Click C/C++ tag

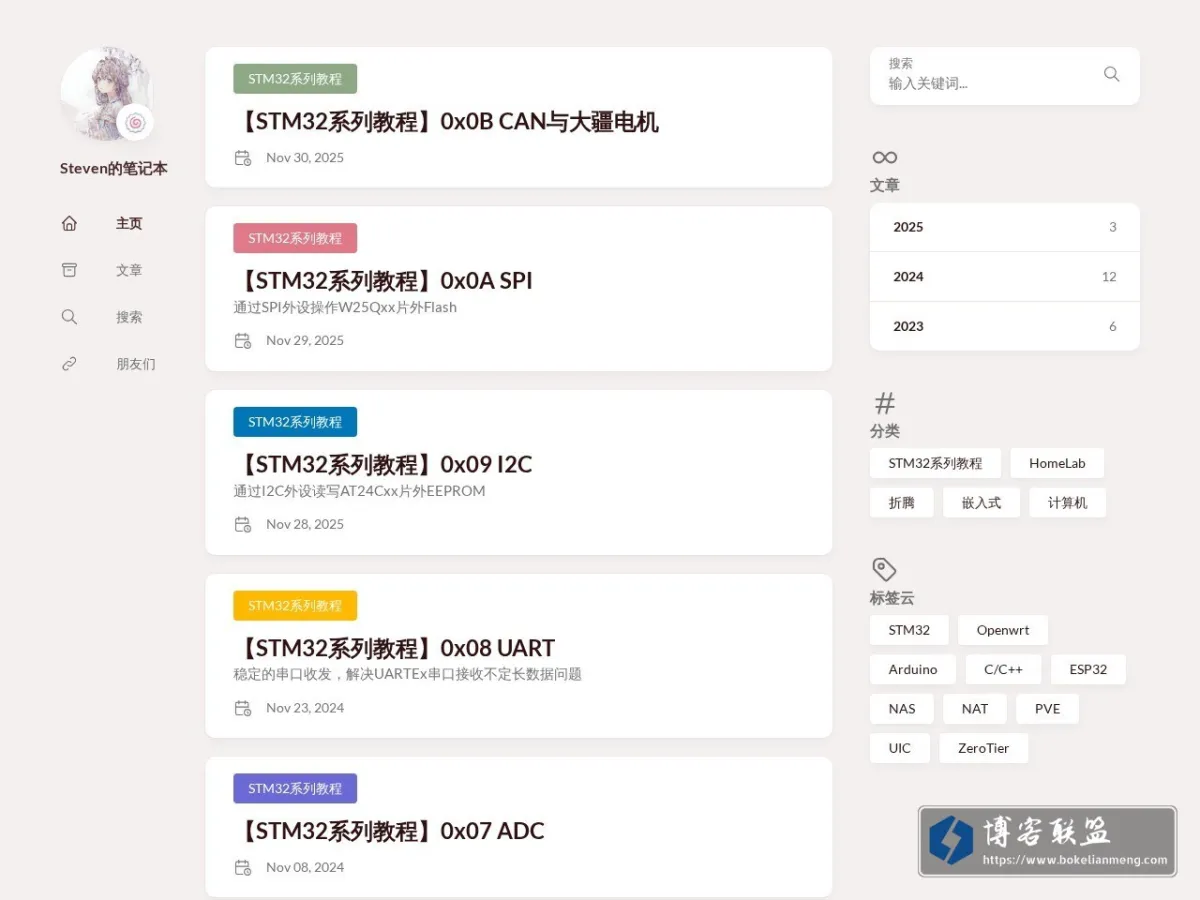(x=1003, y=669)
